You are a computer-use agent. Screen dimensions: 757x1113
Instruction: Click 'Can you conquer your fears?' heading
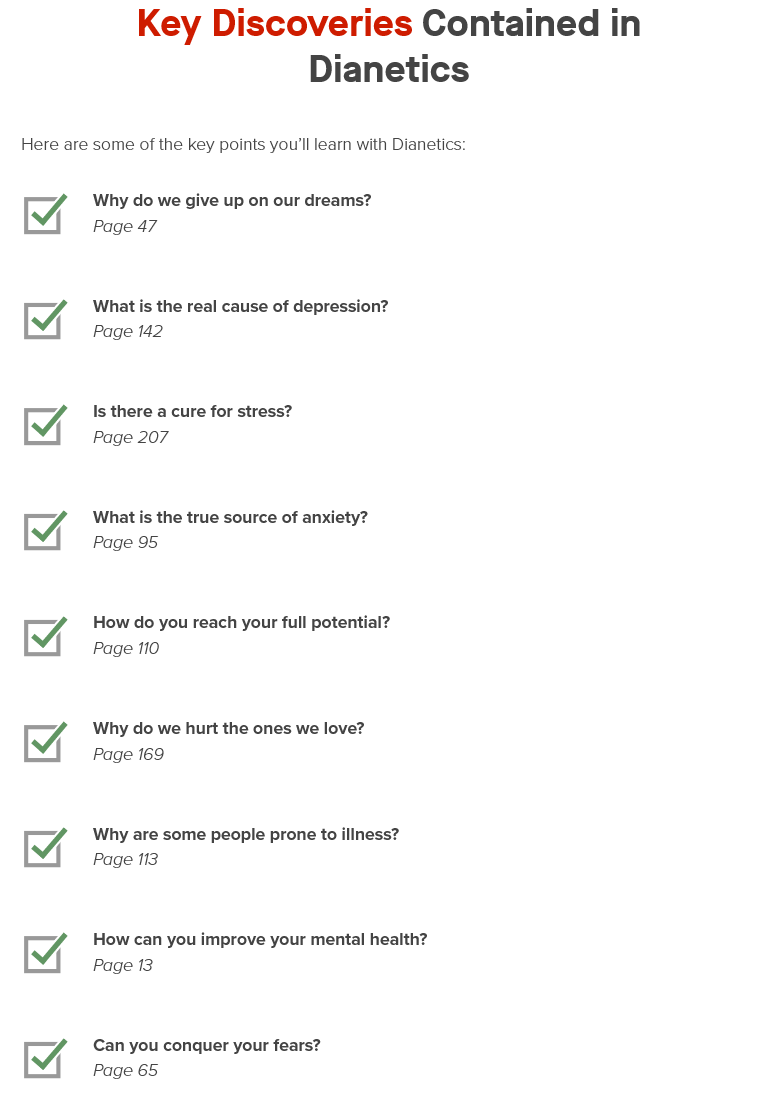pos(207,1046)
